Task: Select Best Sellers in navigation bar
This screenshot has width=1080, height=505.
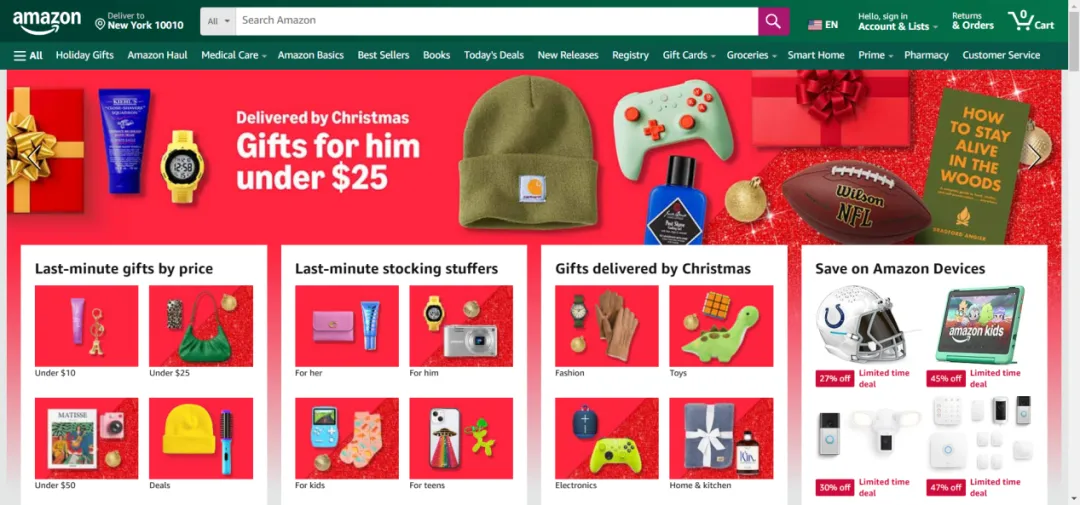Action: click(x=383, y=55)
